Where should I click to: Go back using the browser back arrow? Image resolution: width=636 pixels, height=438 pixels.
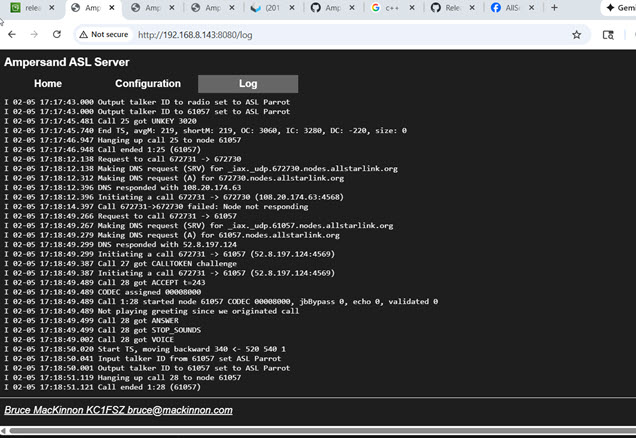(x=12, y=34)
